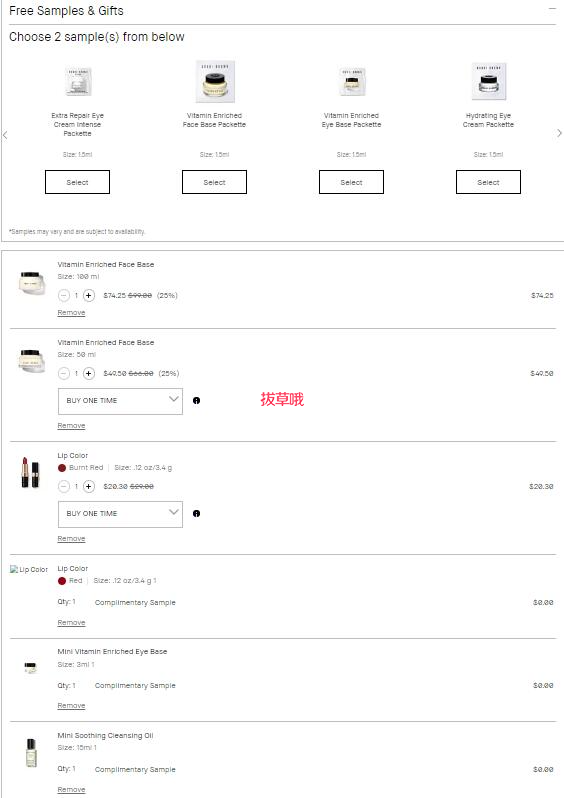Show next samples with right carousel arrow
Viewport: 564px width, 798px height.
[559, 133]
